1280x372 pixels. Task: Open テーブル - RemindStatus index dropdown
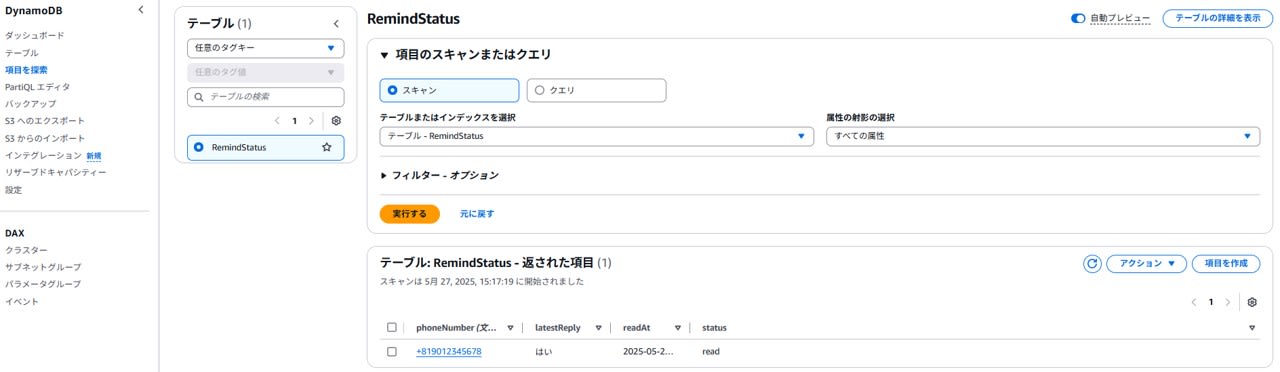(x=597, y=136)
